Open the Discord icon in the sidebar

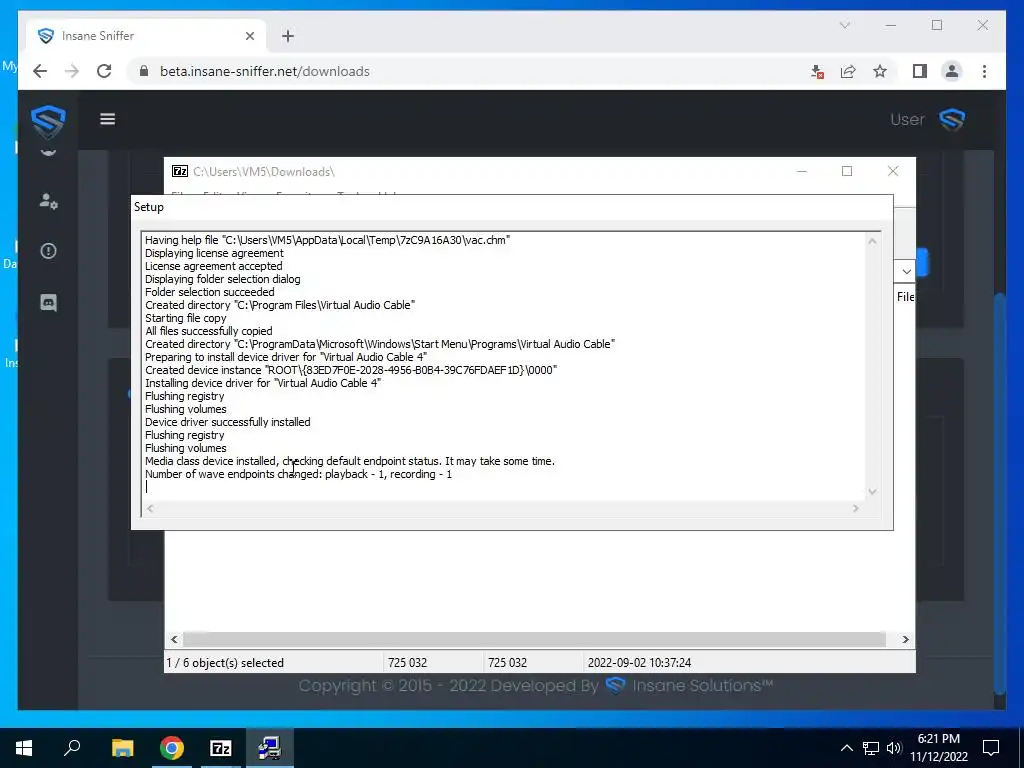click(x=48, y=302)
